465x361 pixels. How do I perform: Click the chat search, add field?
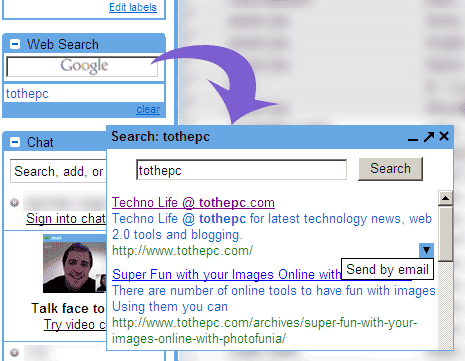pos(58,171)
